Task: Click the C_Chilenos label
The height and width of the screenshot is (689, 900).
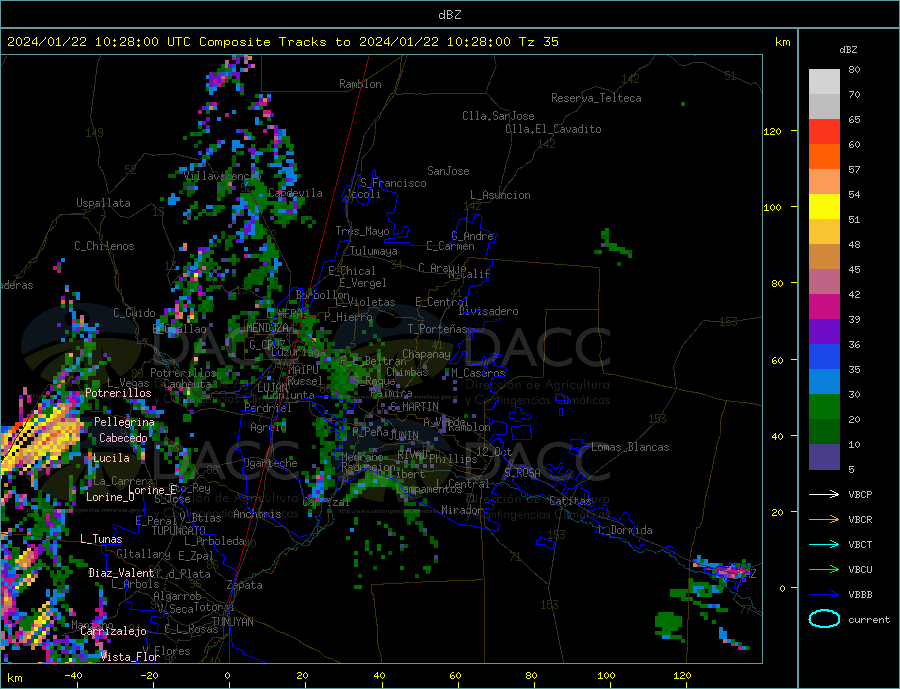Action: coord(104,246)
